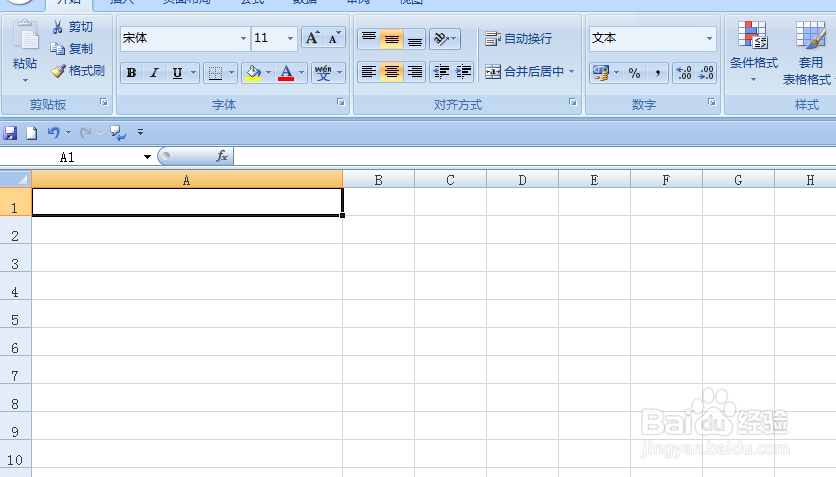Align text to top of cell
The height and width of the screenshot is (477, 836).
[x=368, y=39]
